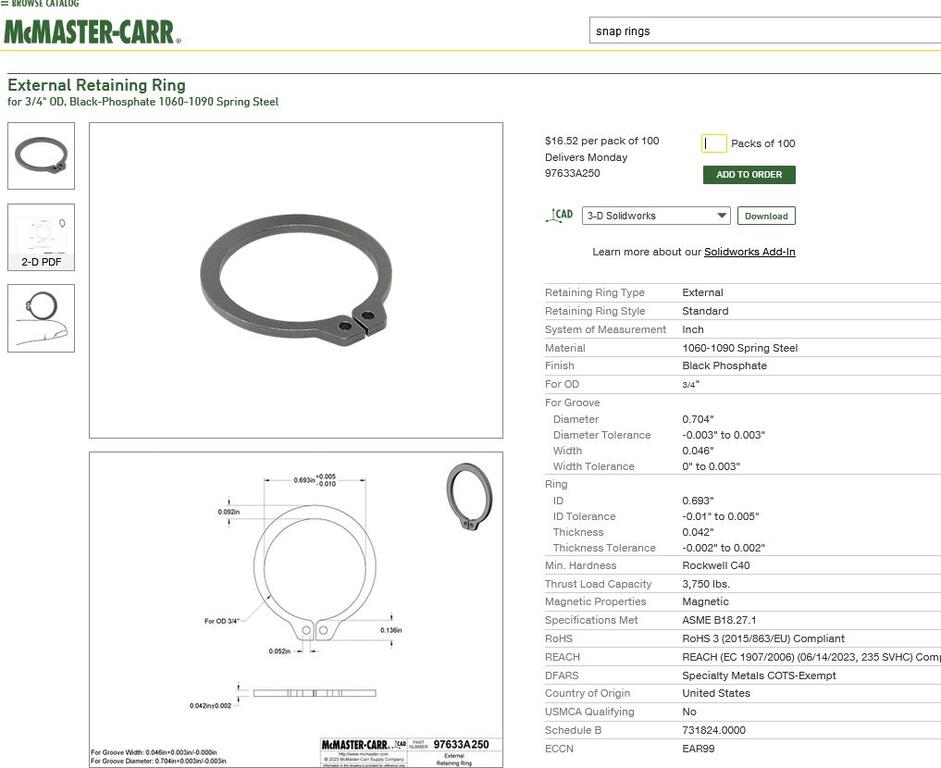This screenshot has width=941, height=768.
Task: Click the ID Tolerance label
Action: pos(584,517)
